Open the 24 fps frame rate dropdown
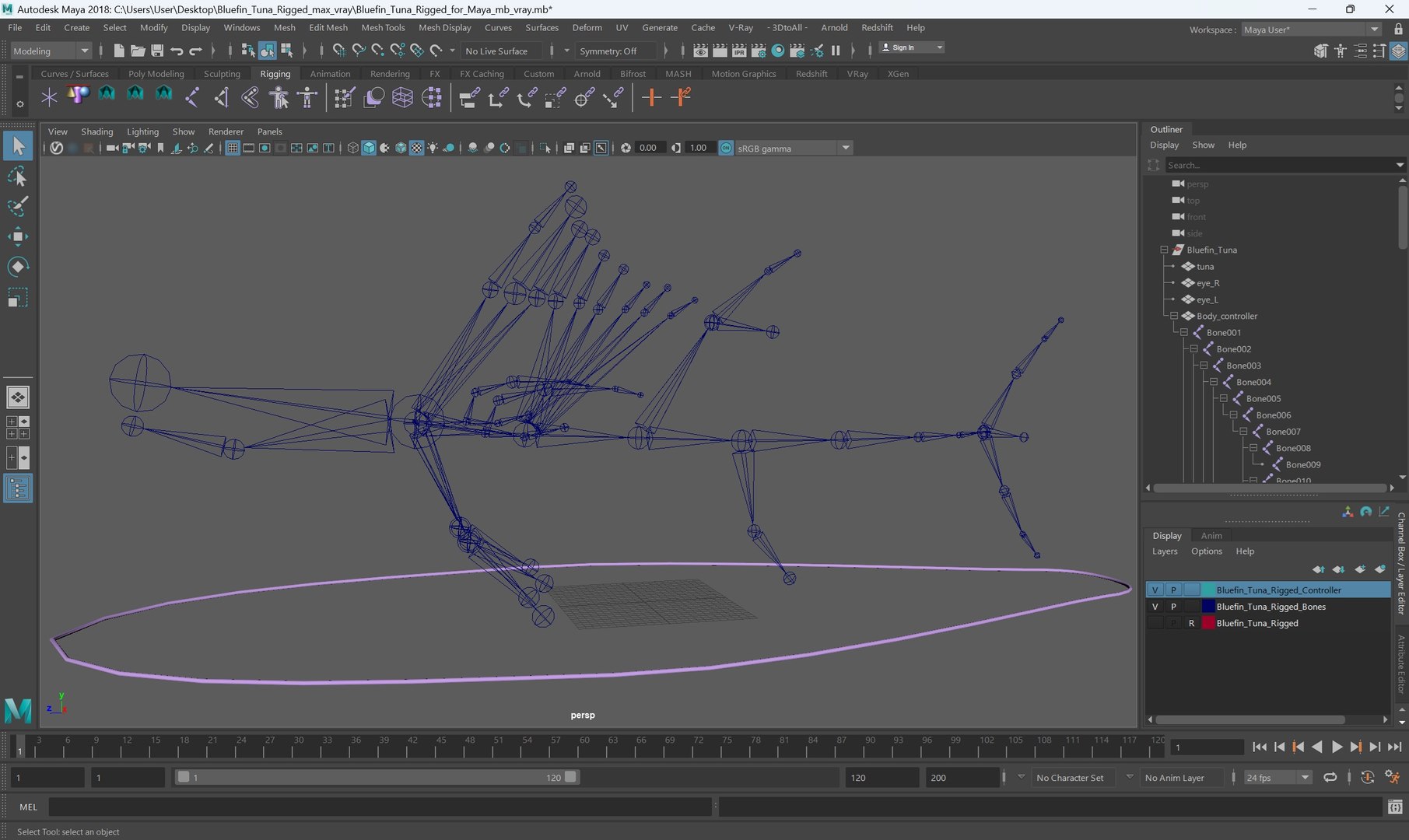 click(x=1278, y=777)
